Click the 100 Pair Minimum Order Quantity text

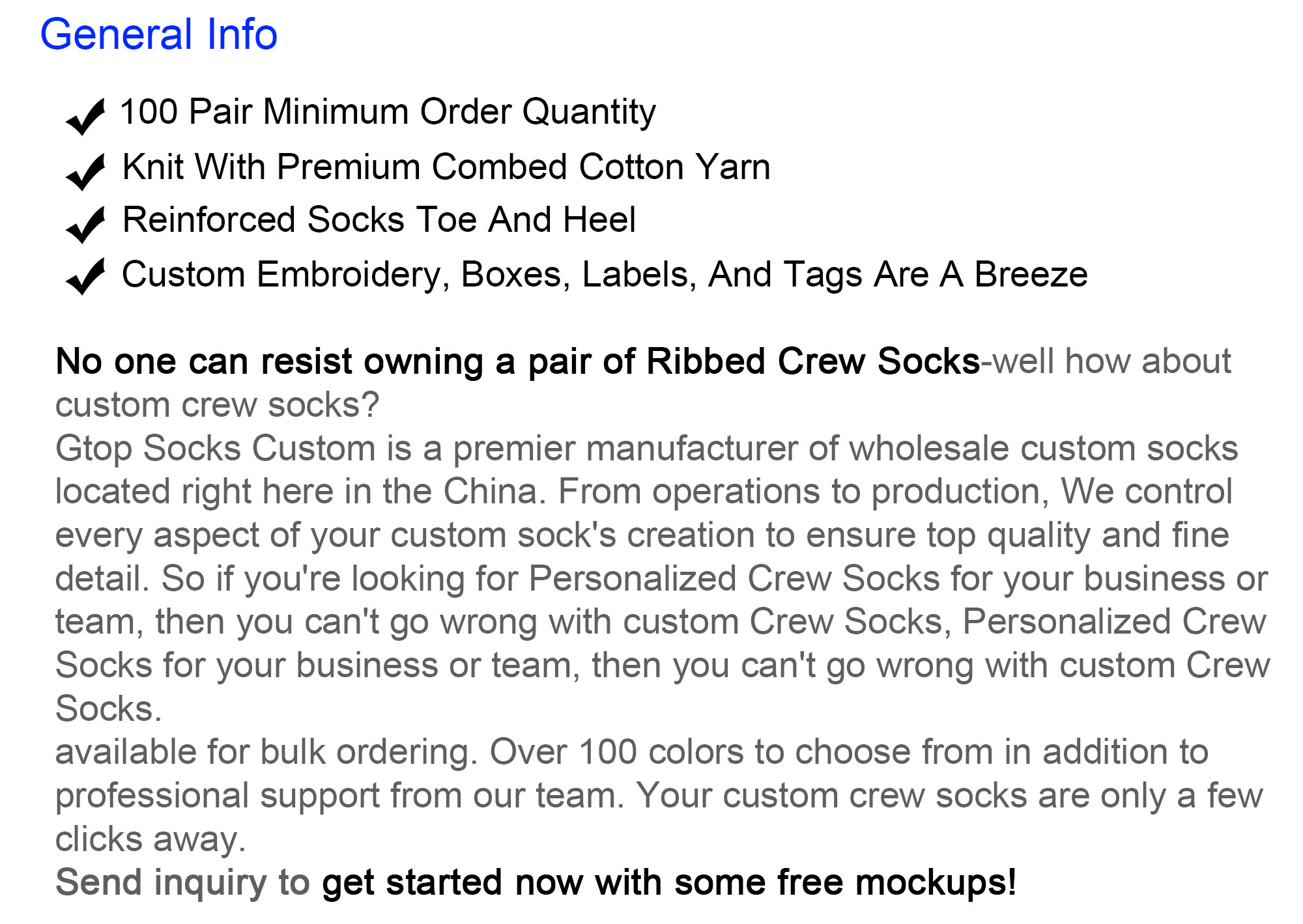[x=388, y=112]
